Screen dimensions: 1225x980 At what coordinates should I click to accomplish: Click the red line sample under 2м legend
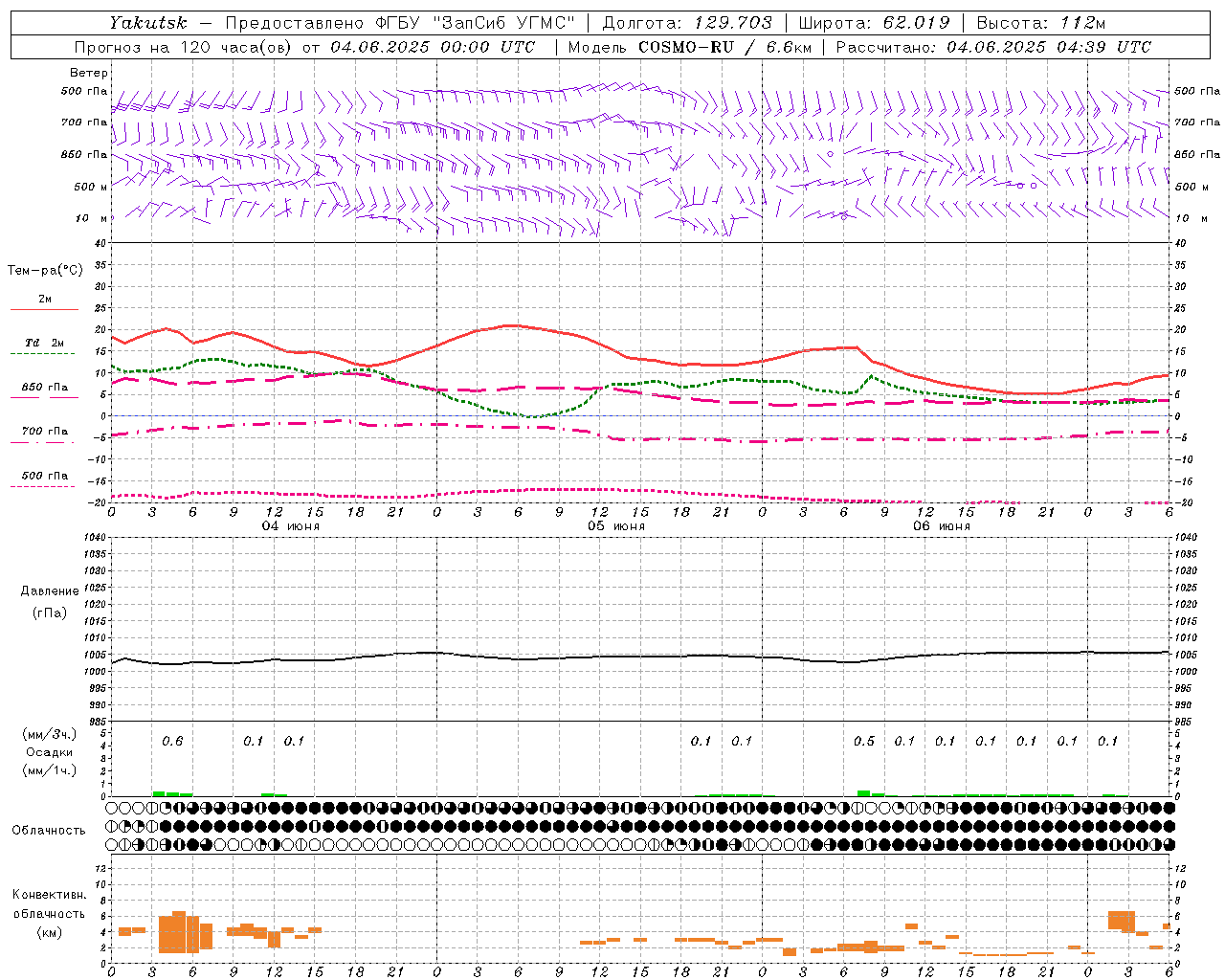(44, 309)
